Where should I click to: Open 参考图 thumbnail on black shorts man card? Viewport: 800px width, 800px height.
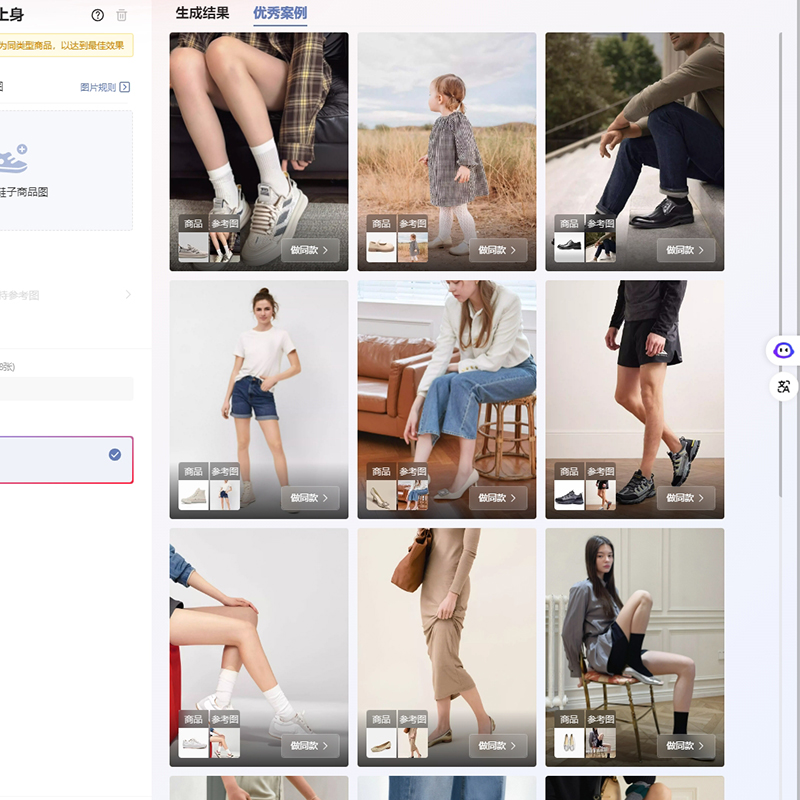click(x=601, y=495)
